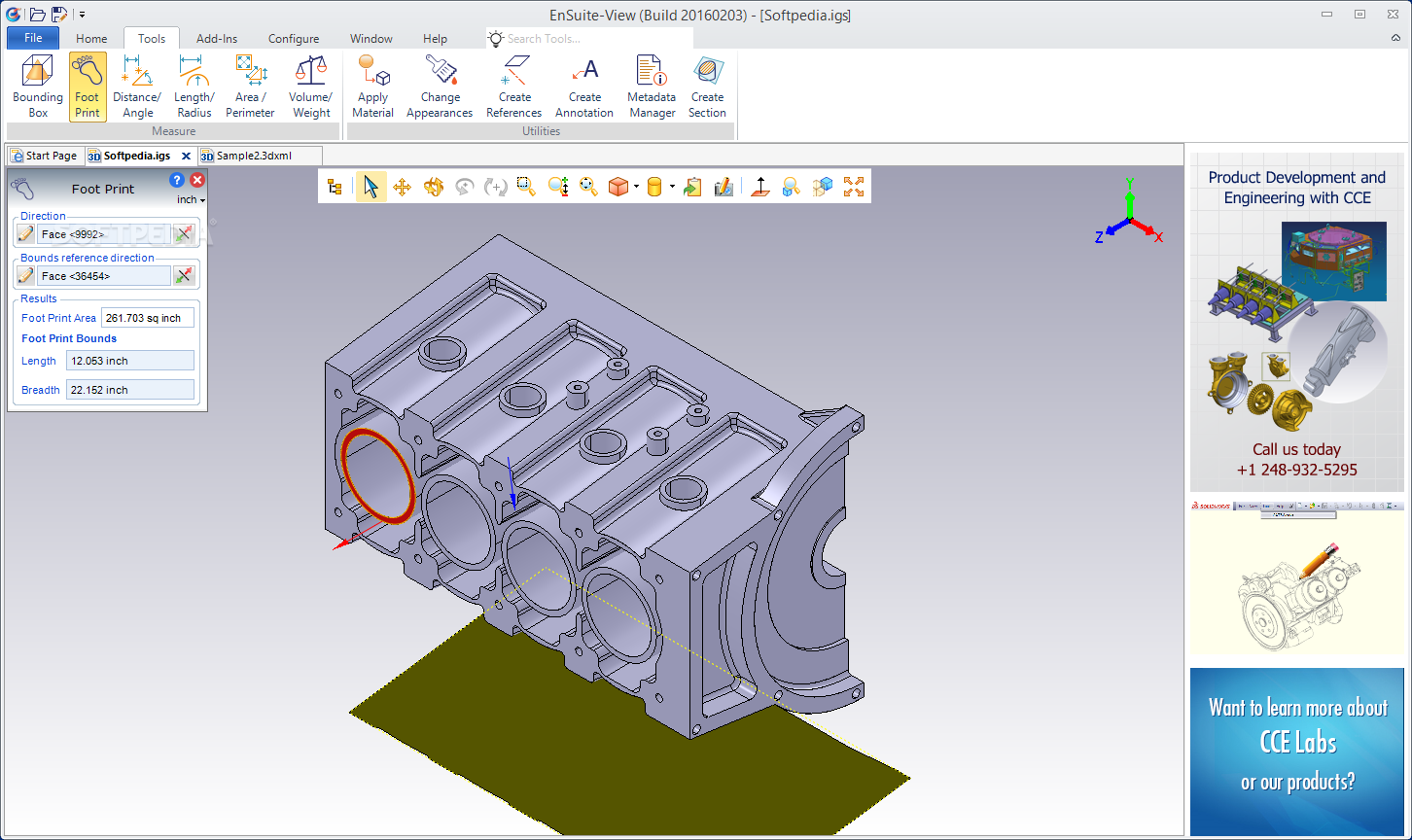The width and height of the screenshot is (1412, 840).
Task: Open Change Appearances utility
Action: [440, 87]
